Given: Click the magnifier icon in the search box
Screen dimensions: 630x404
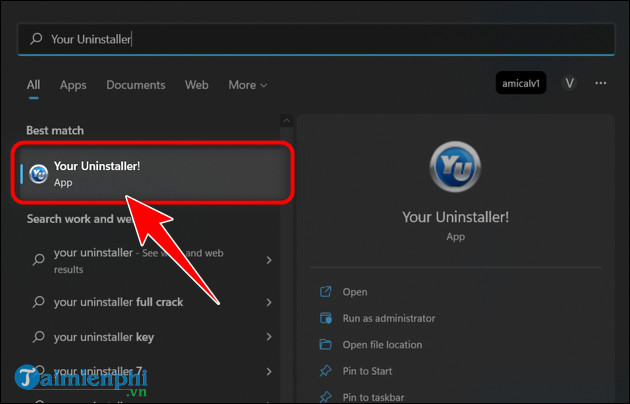Looking at the screenshot, I should point(36,39).
